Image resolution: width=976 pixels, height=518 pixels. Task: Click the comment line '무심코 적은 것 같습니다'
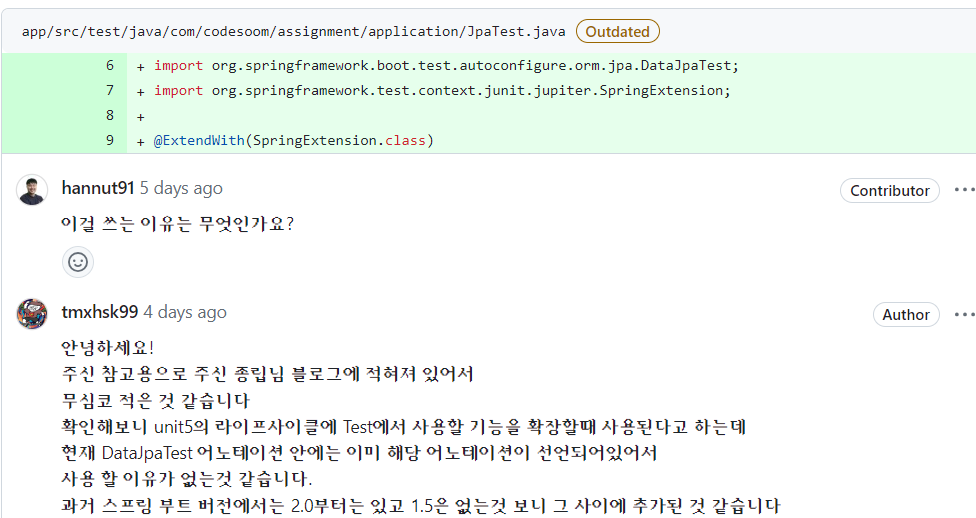pos(155,400)
